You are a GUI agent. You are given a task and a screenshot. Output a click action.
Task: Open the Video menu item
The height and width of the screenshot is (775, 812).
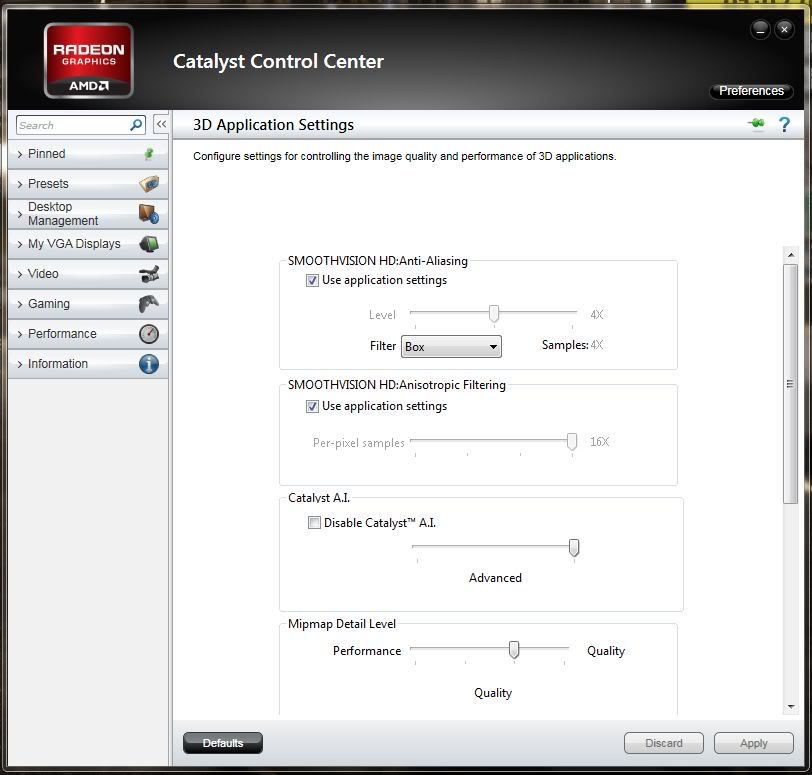[x=88, y=274]
